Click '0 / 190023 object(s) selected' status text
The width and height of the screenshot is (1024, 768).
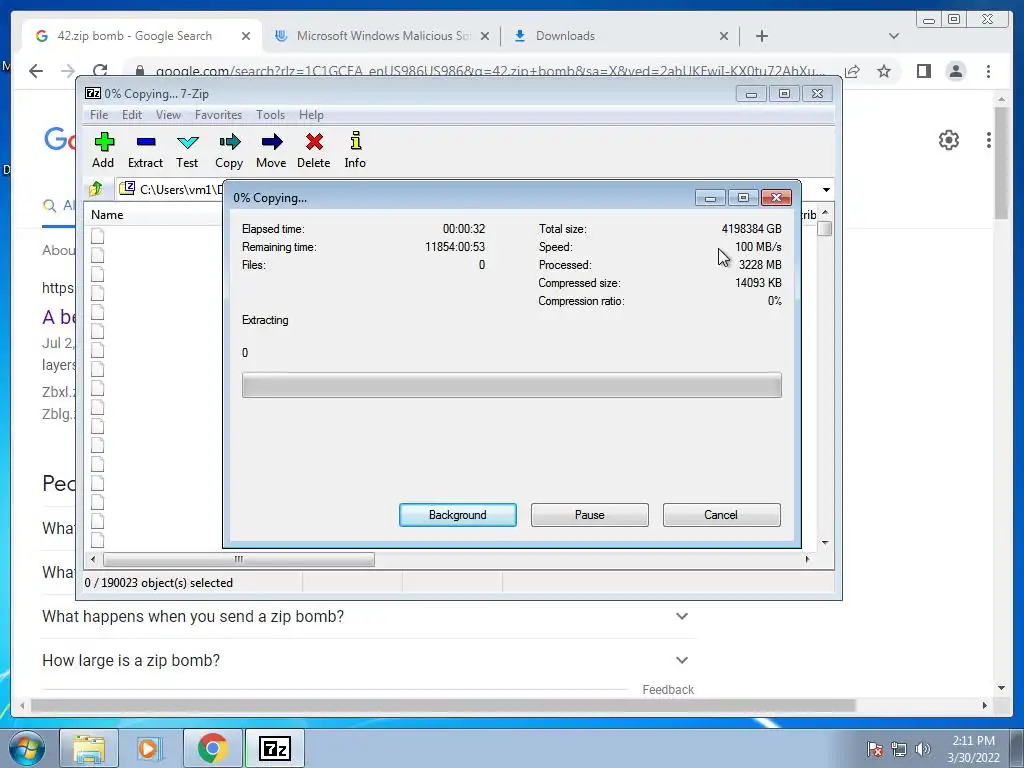click(x=159, y=583)
